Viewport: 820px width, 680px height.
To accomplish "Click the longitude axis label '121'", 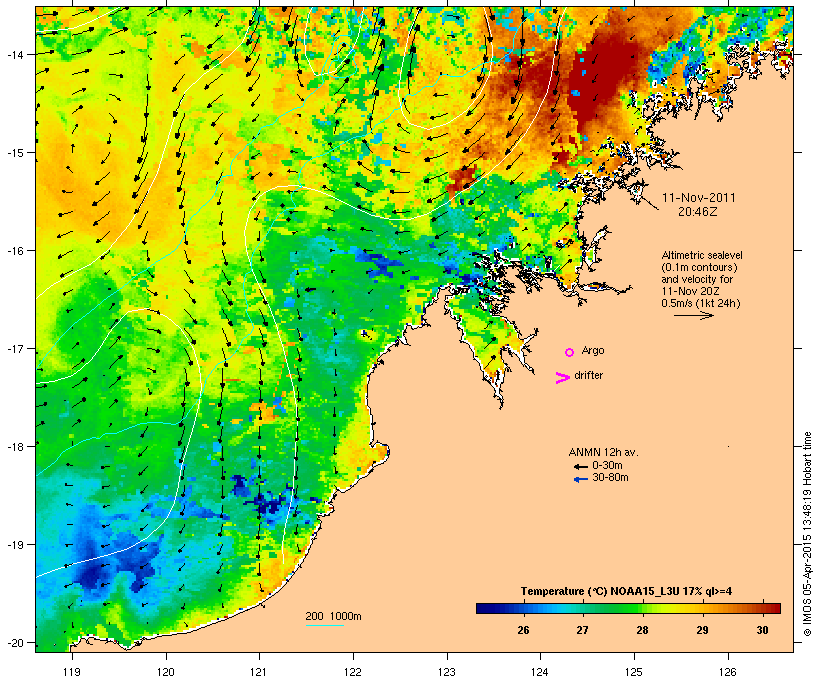I will (x=259, y=672).
